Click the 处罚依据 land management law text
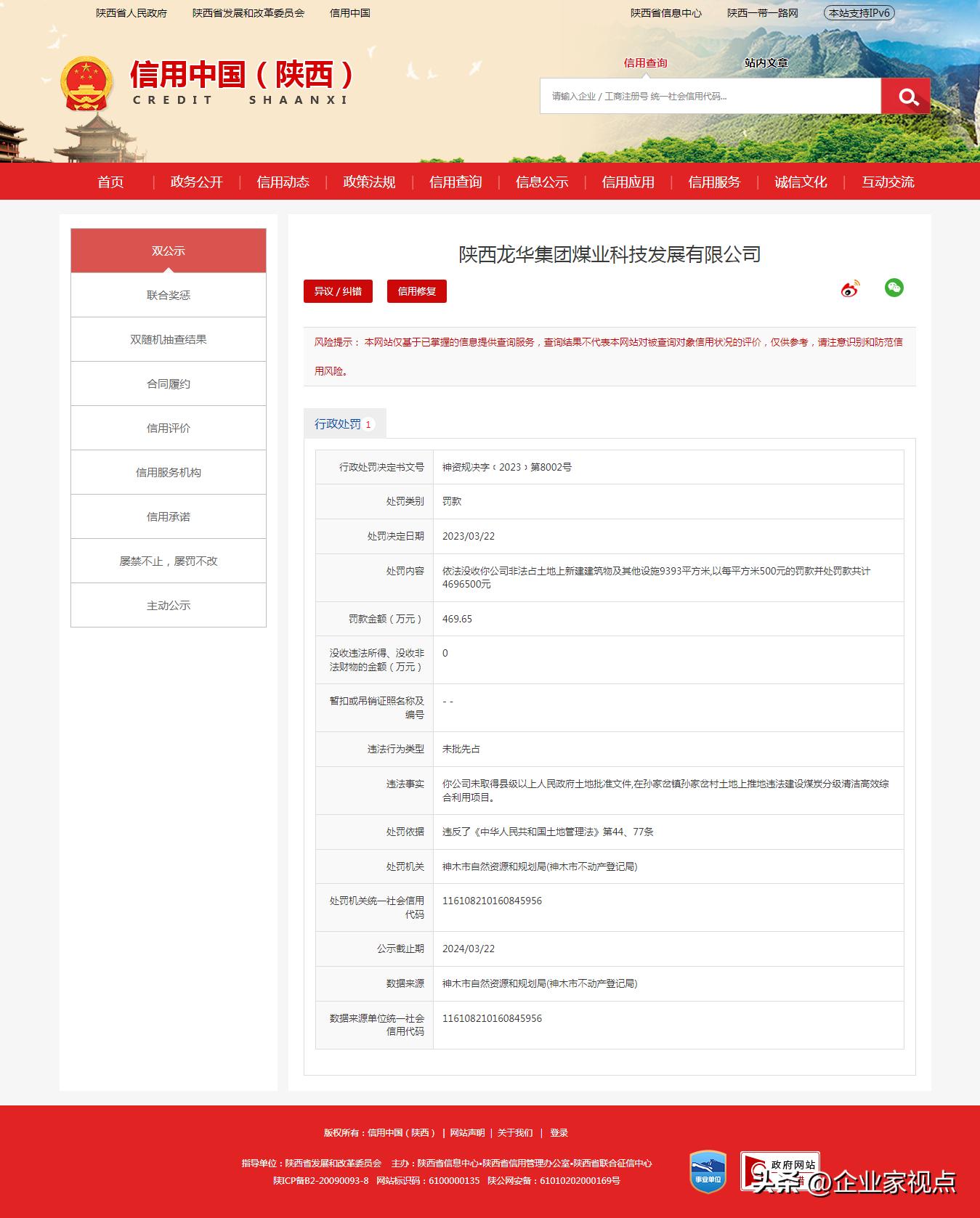Viewport: 980px width, 1218px height. pyautogui.click(x=548, y=832)
